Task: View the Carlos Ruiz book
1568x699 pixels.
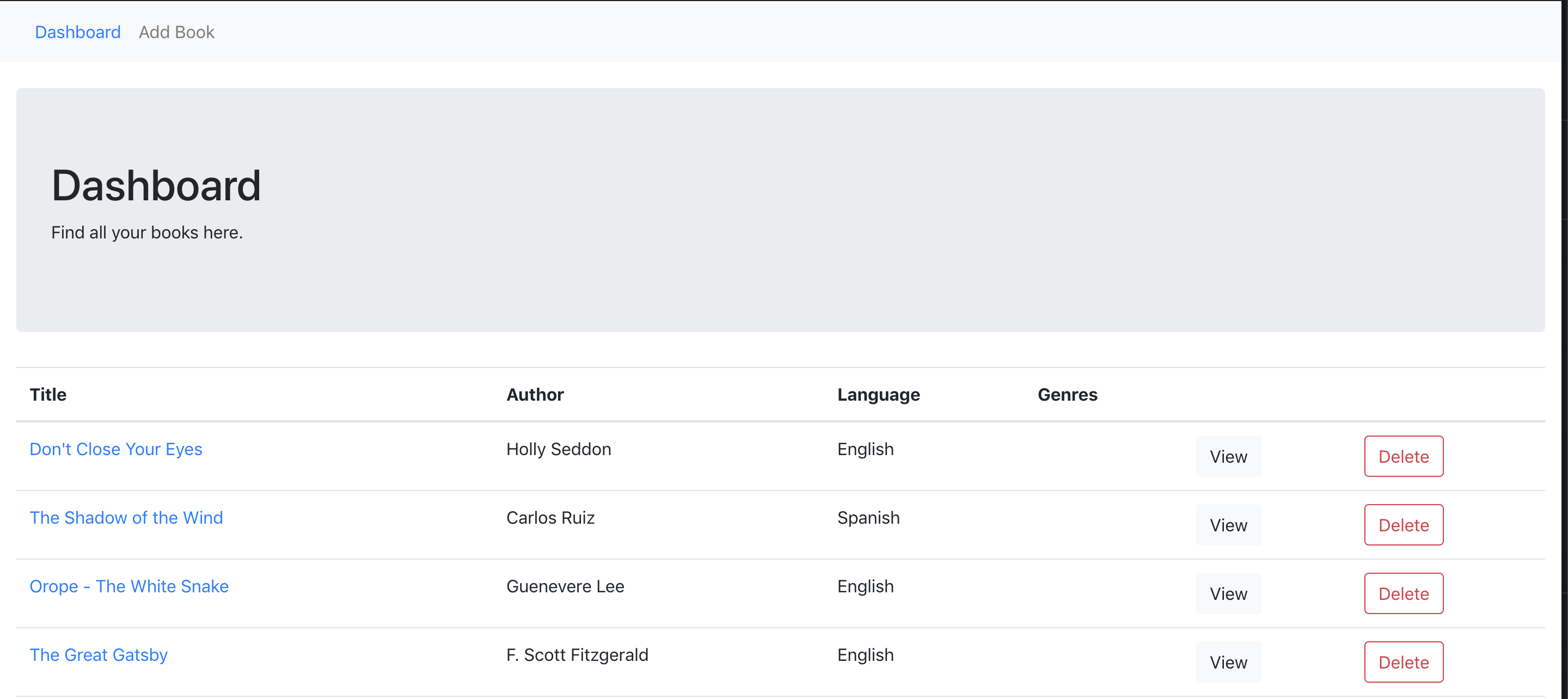Action: pos(1228,525)
